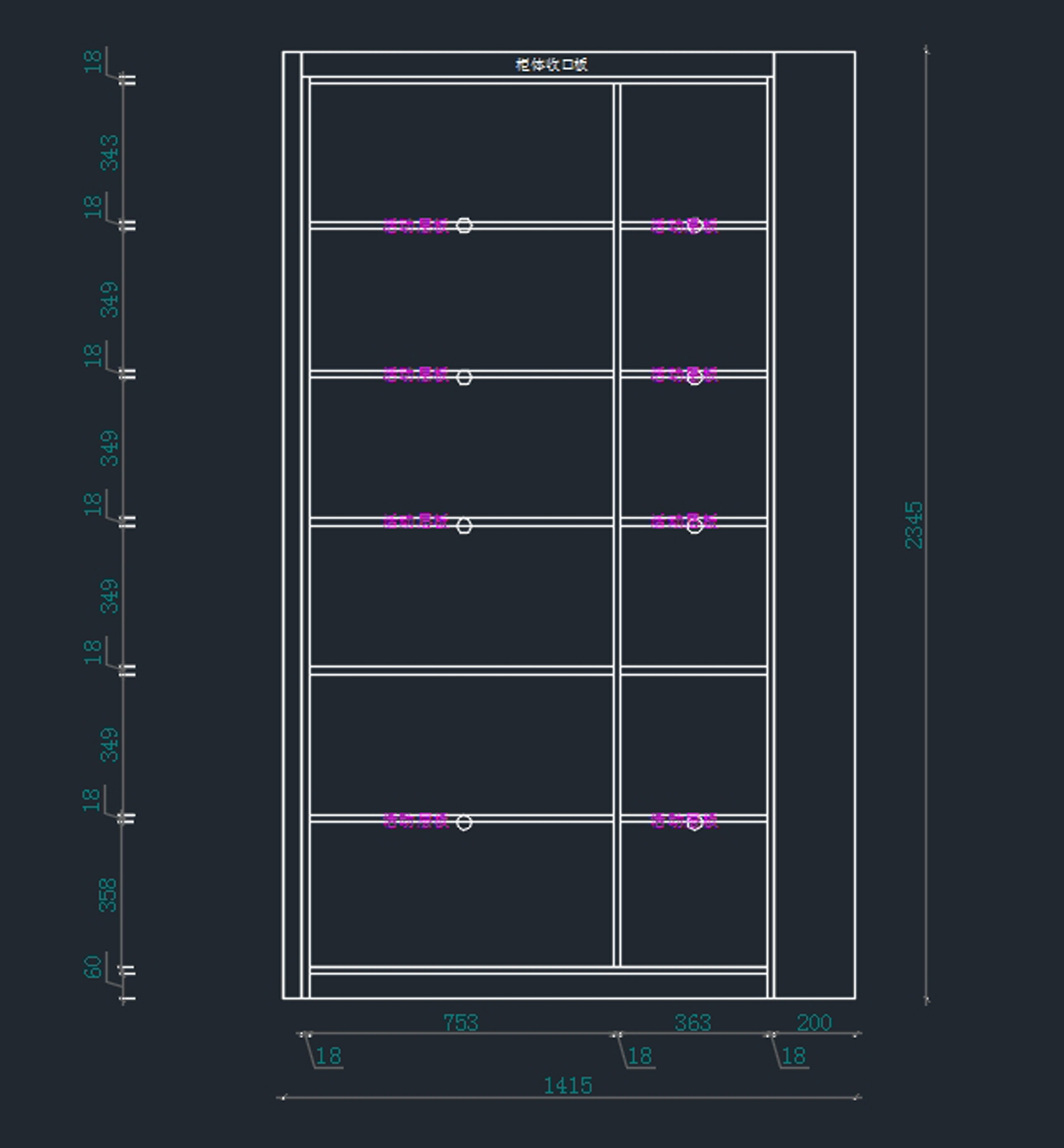Click the 358 vertical dimension text

coord(107,894)
